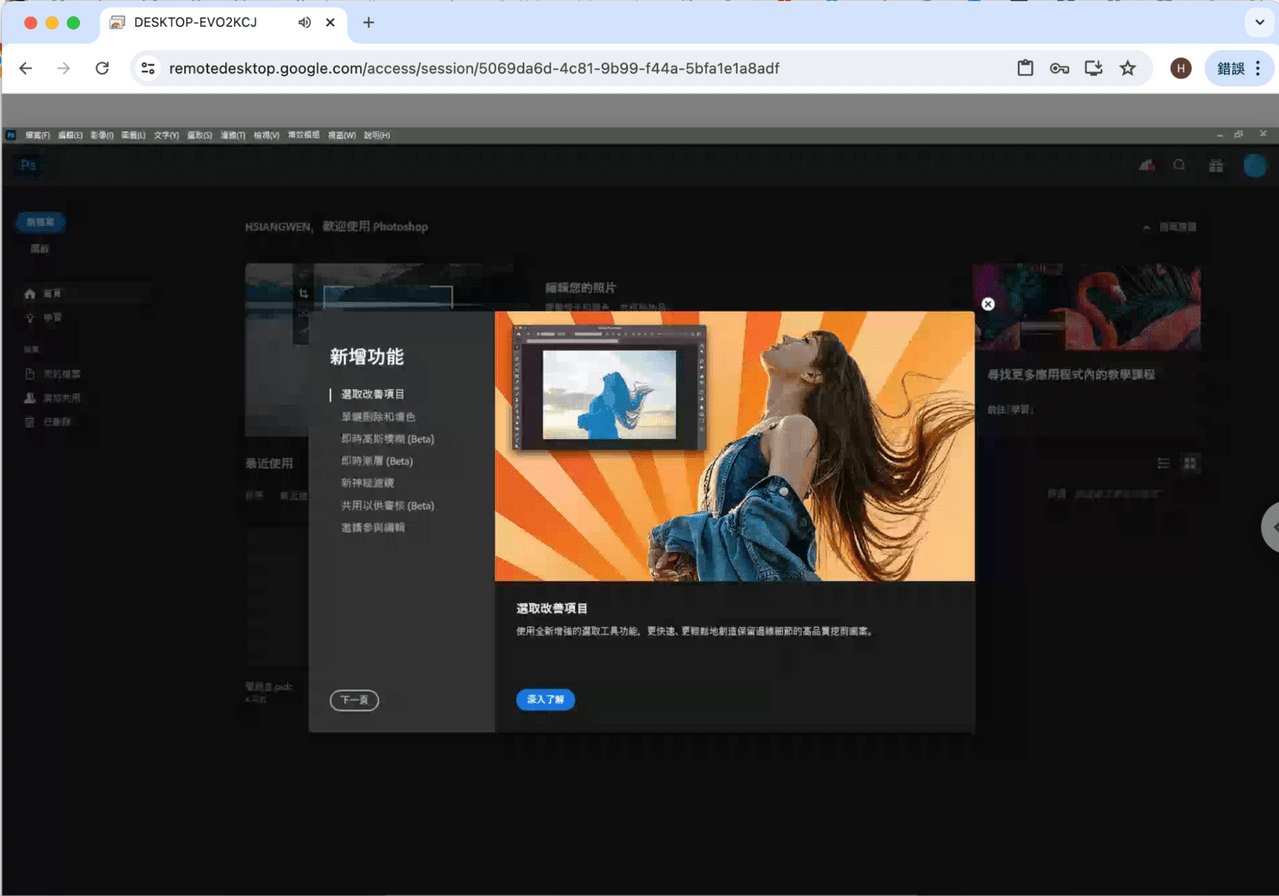Click the 下一頁 button
The height and width of the screenshot is (896, 1279).
click(354, 700)
